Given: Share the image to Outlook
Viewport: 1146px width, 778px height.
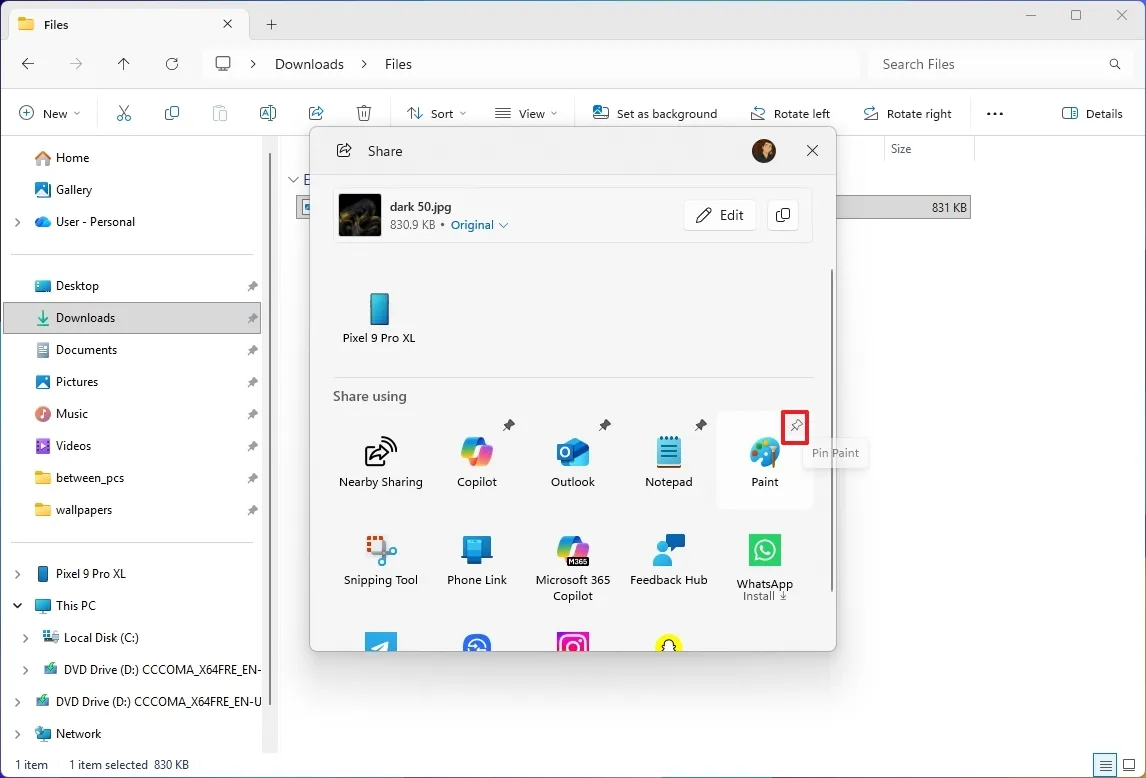Looking at the screenshot, I should [x=572, y=459].
